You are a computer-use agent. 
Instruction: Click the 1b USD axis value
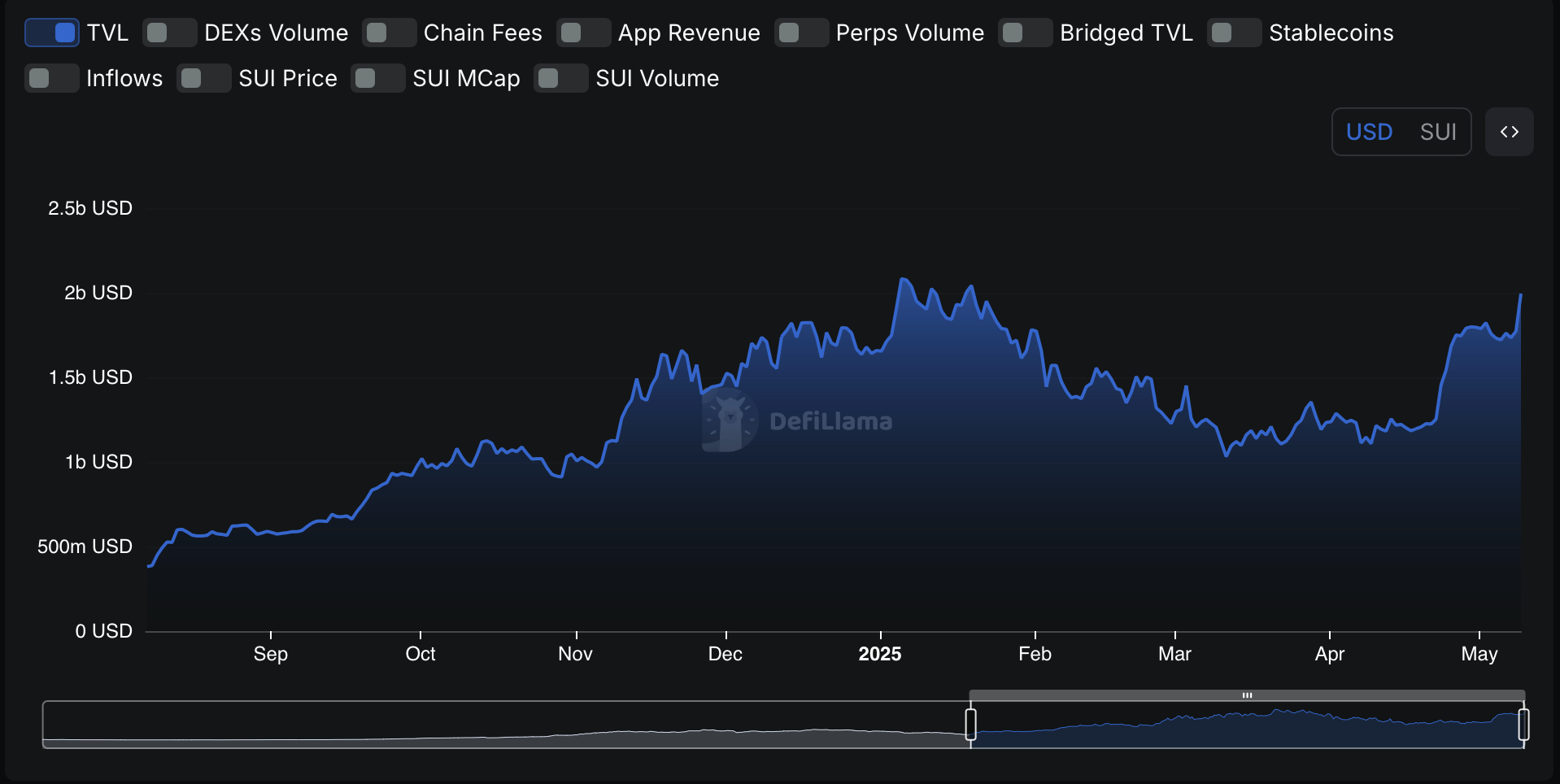click(x=98, y=462)
